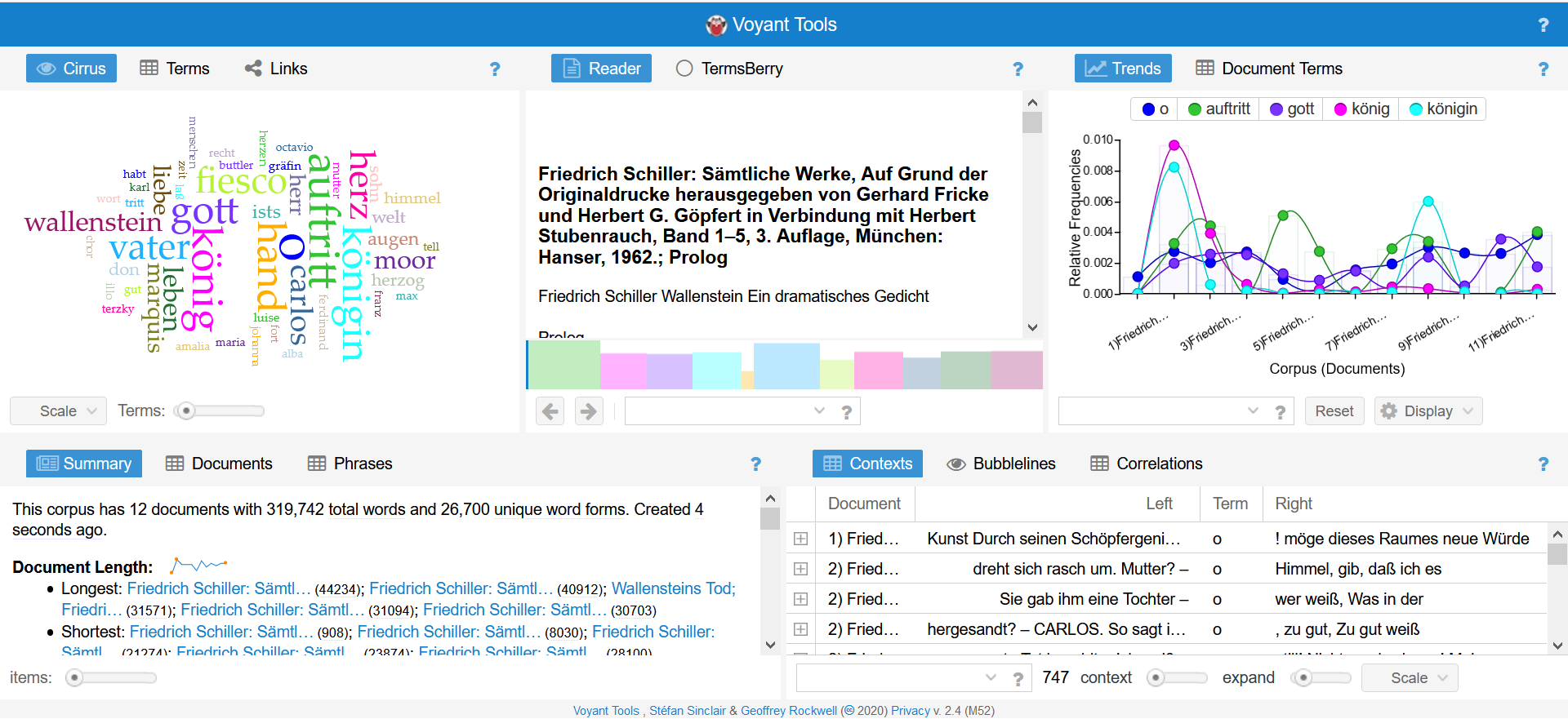Expand the first row in the Contexts table
The height and width of the screenshot is (719, 1568).
[800, 539]
